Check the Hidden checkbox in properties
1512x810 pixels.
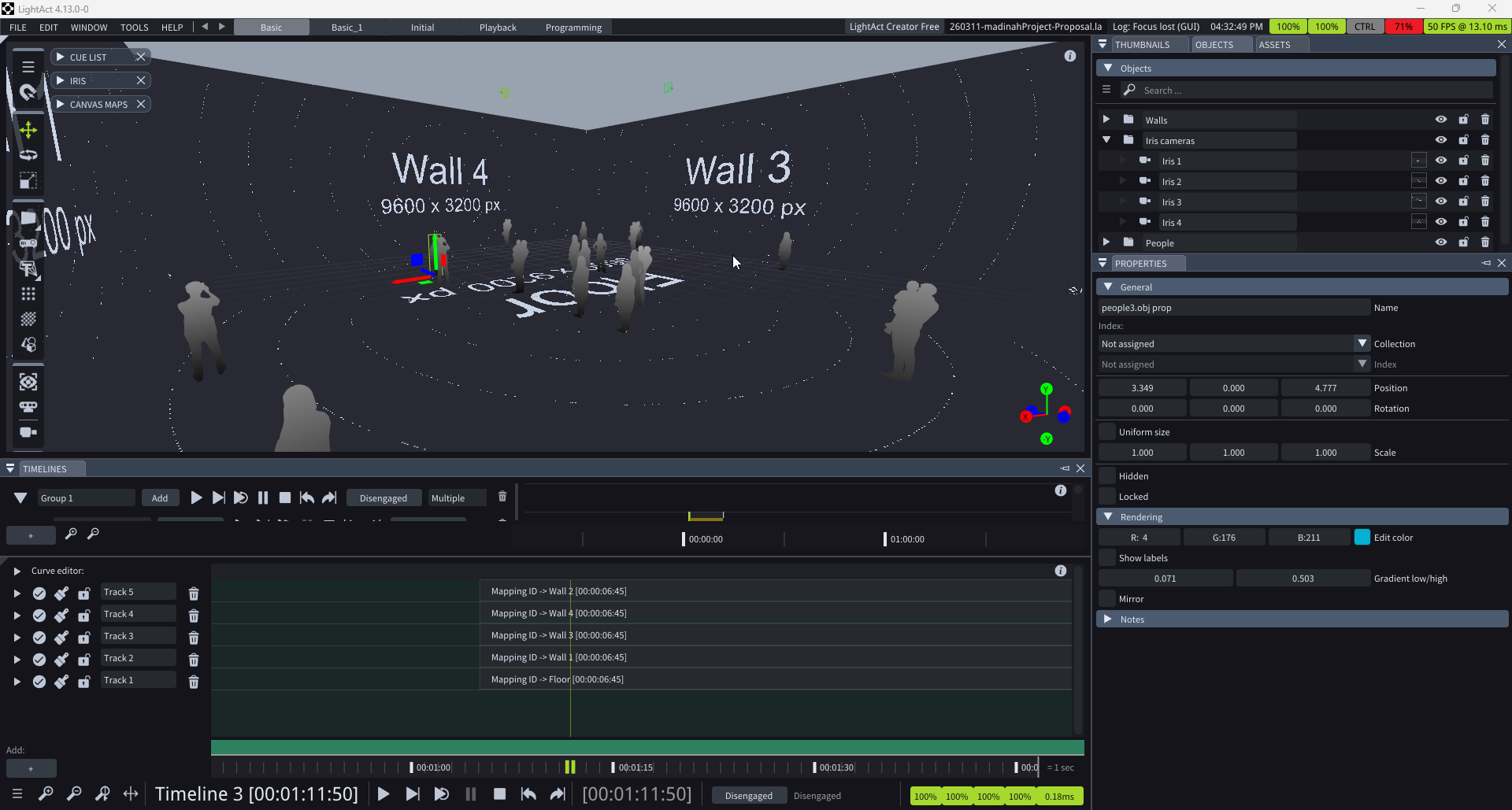click(x=1107, y=475)
